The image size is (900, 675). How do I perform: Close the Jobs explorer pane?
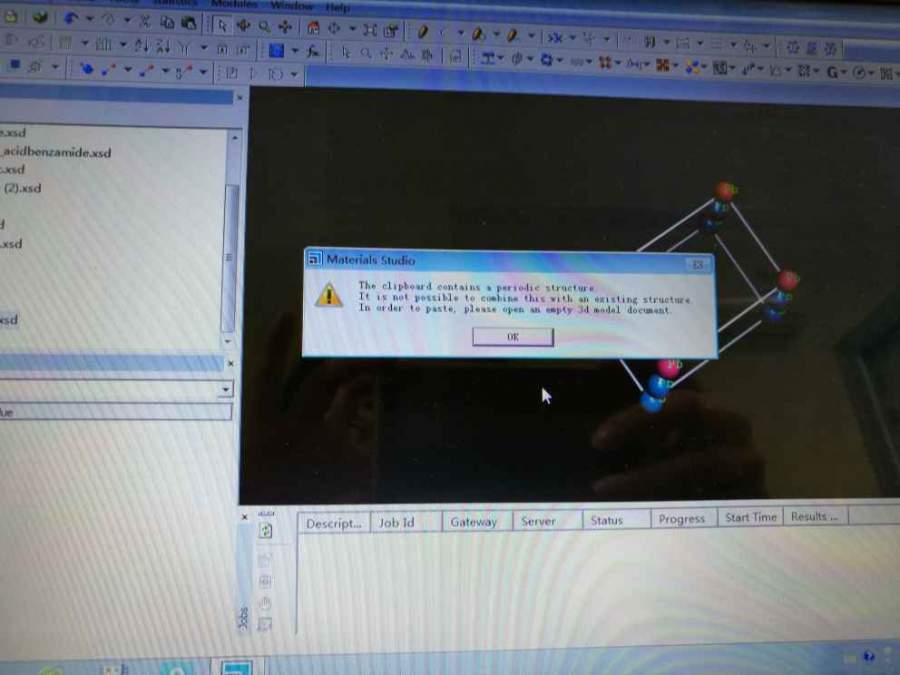[245, 517]
